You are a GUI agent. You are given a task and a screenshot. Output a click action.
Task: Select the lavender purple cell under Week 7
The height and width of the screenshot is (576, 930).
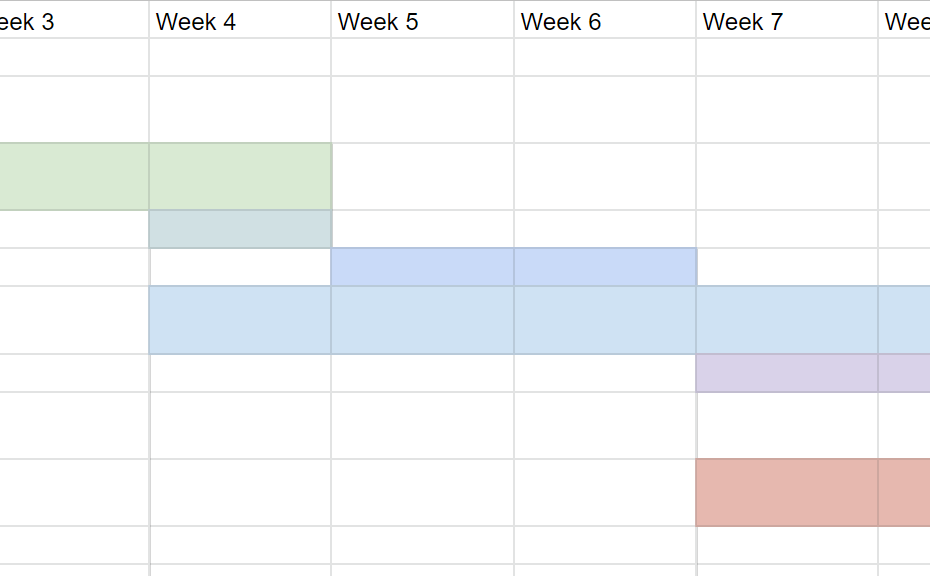pos(787,373)
